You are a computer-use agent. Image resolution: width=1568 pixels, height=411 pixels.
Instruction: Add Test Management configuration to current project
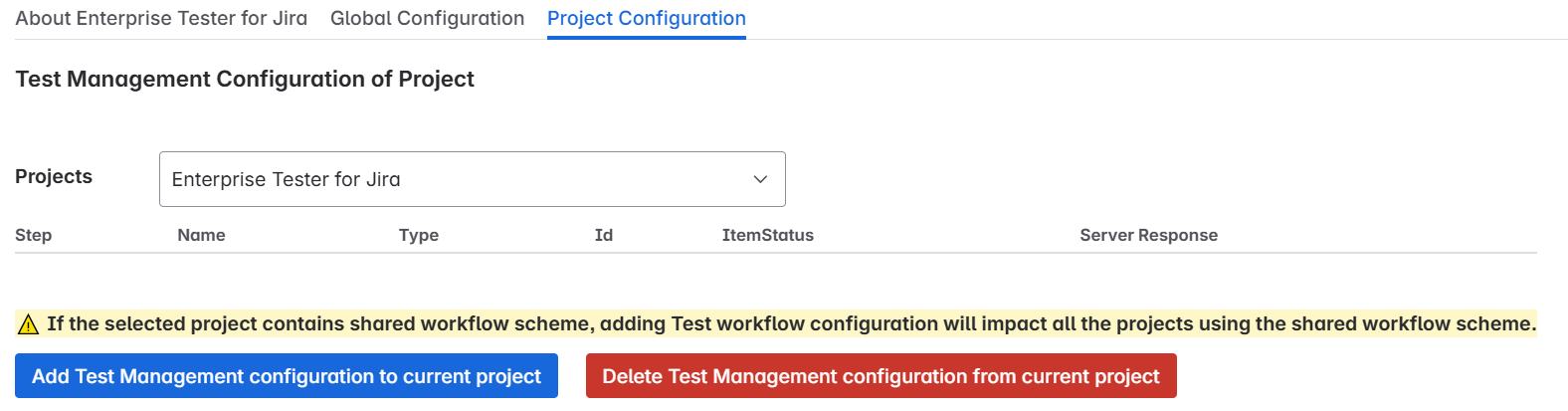pos(287,376)
